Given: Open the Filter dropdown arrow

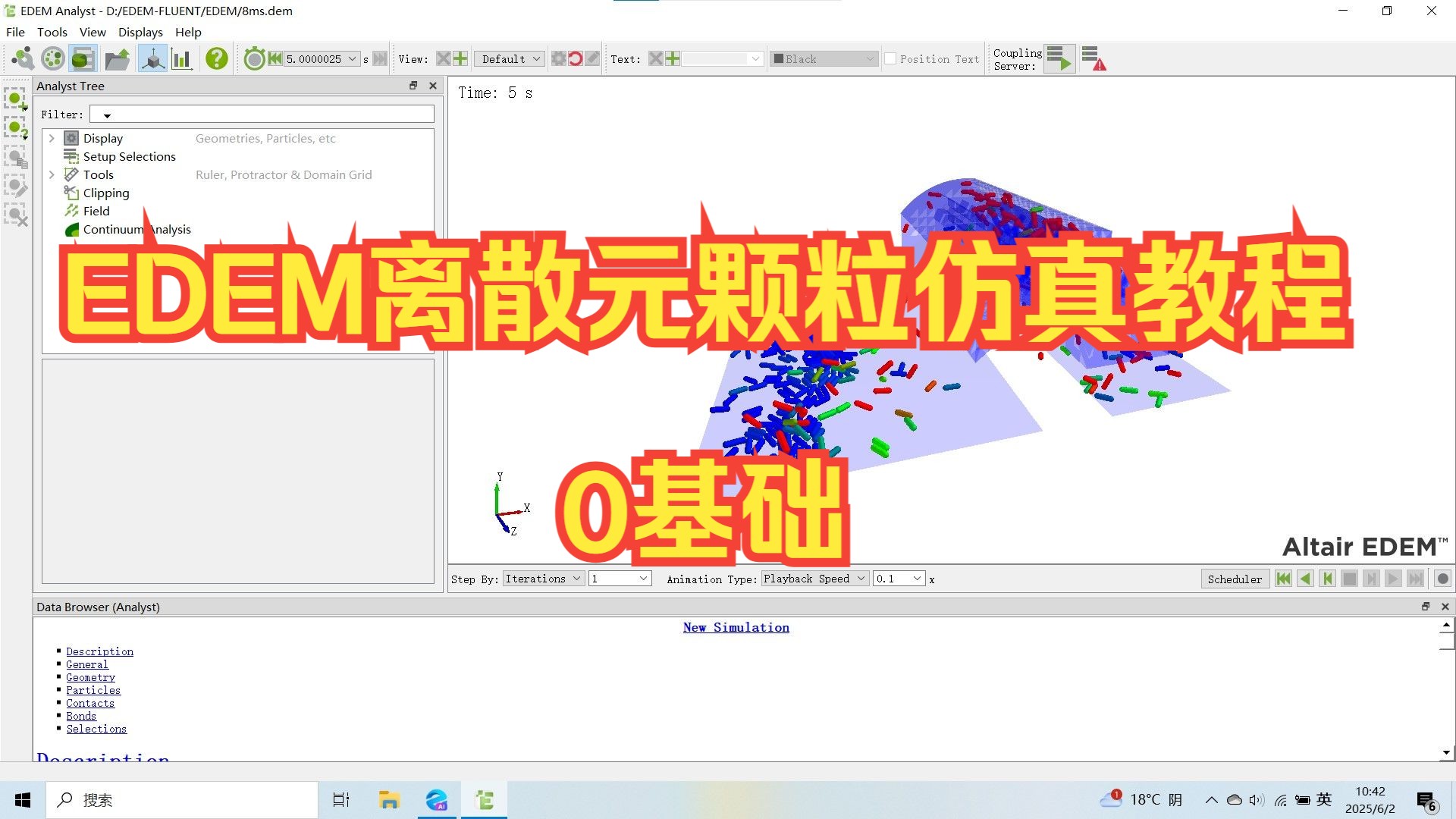Looking at the screenshot, I should 107,115.
